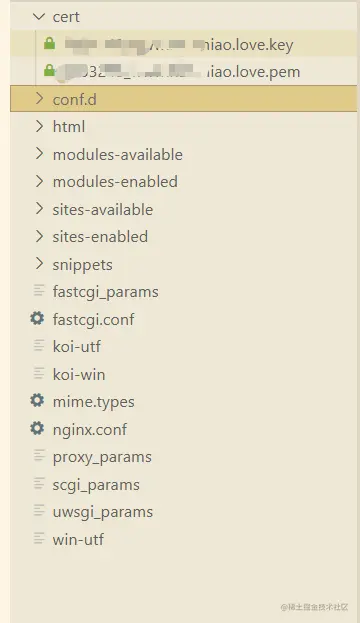Expand the modules-available folder arrow
Screen dimensions: 360x623
pos(39,153)
